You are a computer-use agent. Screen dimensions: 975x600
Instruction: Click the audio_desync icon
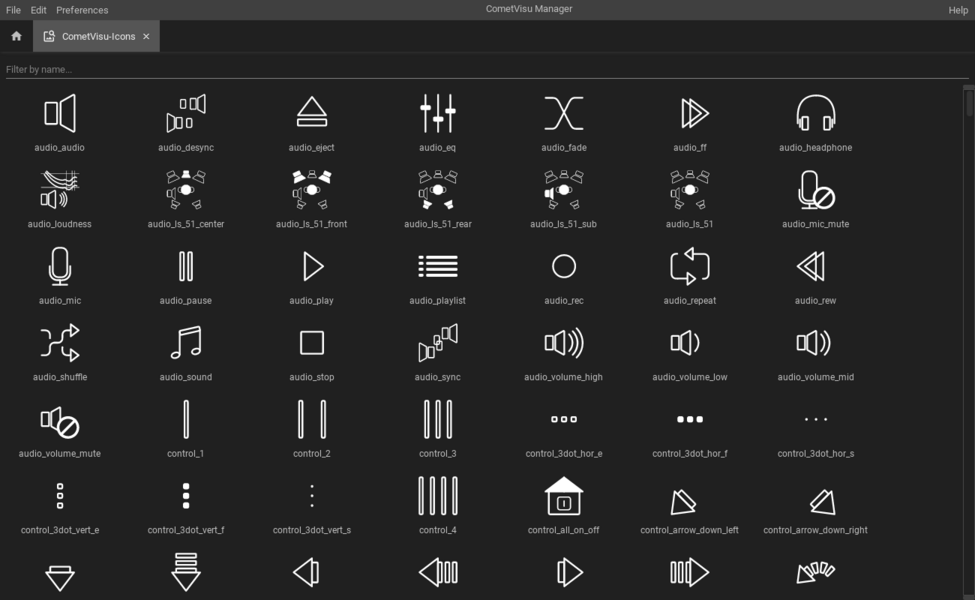tap(186, 113)
